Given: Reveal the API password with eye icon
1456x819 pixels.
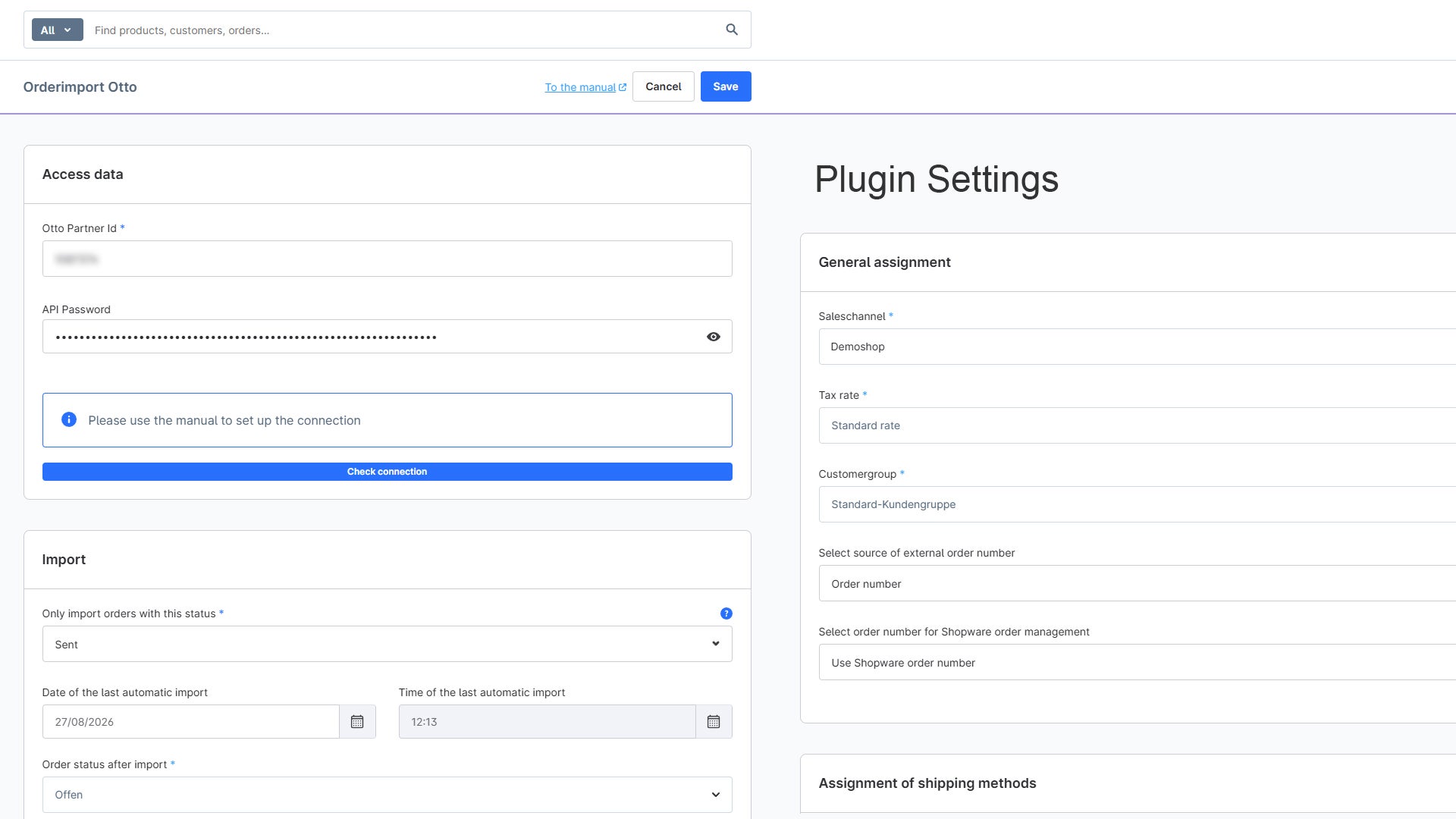Looking at the screenshot, I should (x=714, y=337).
